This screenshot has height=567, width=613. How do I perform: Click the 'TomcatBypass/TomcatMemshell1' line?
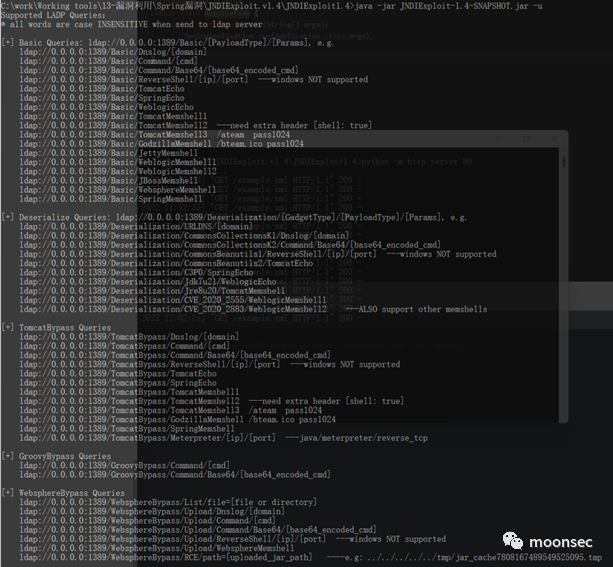129,392
